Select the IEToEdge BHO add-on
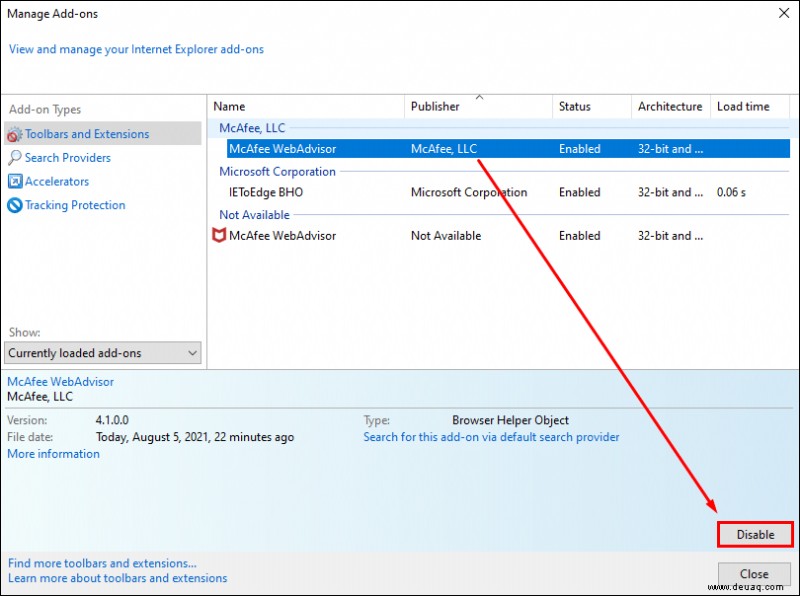Image resolution: width=800 pixels, height=596 pixels. (x=266, y=192)
